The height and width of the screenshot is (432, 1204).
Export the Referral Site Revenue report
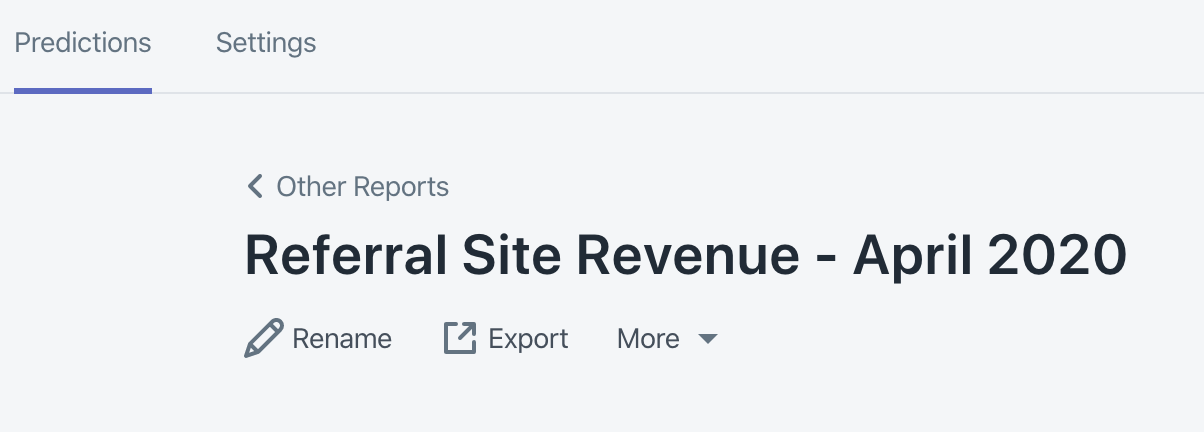coord(506,339)
